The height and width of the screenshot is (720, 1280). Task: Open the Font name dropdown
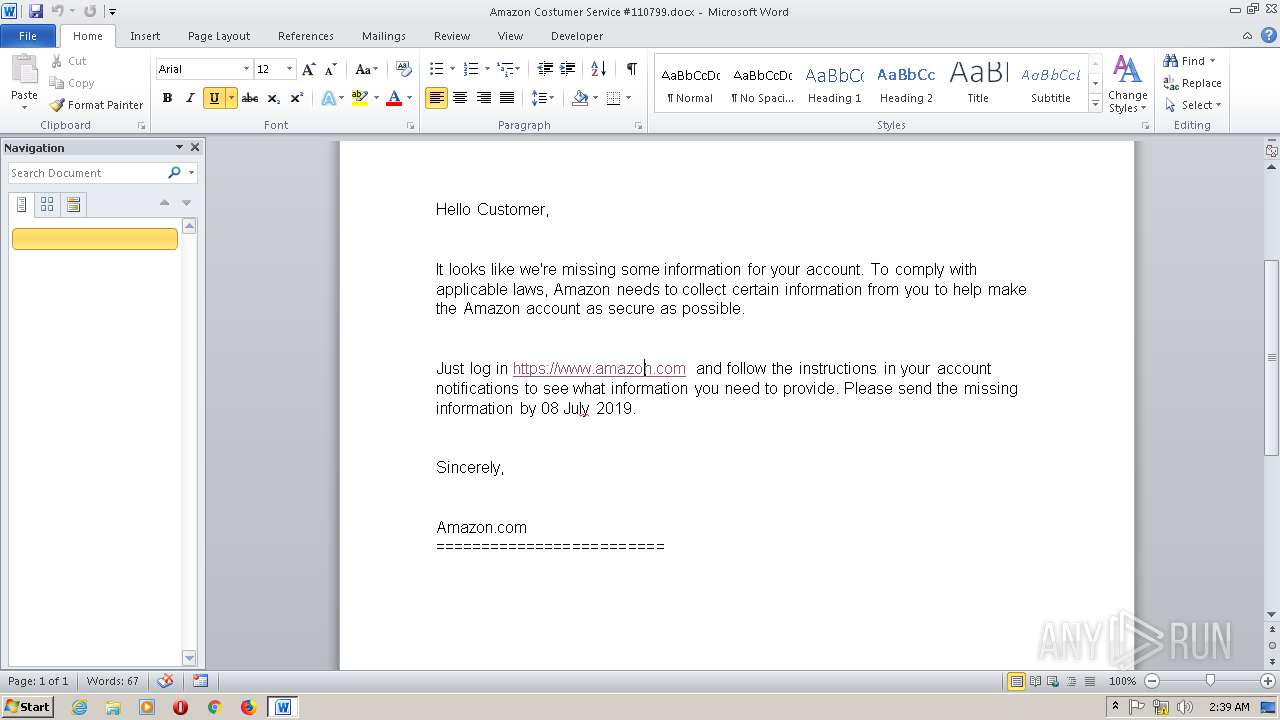(x=246, y=69)
